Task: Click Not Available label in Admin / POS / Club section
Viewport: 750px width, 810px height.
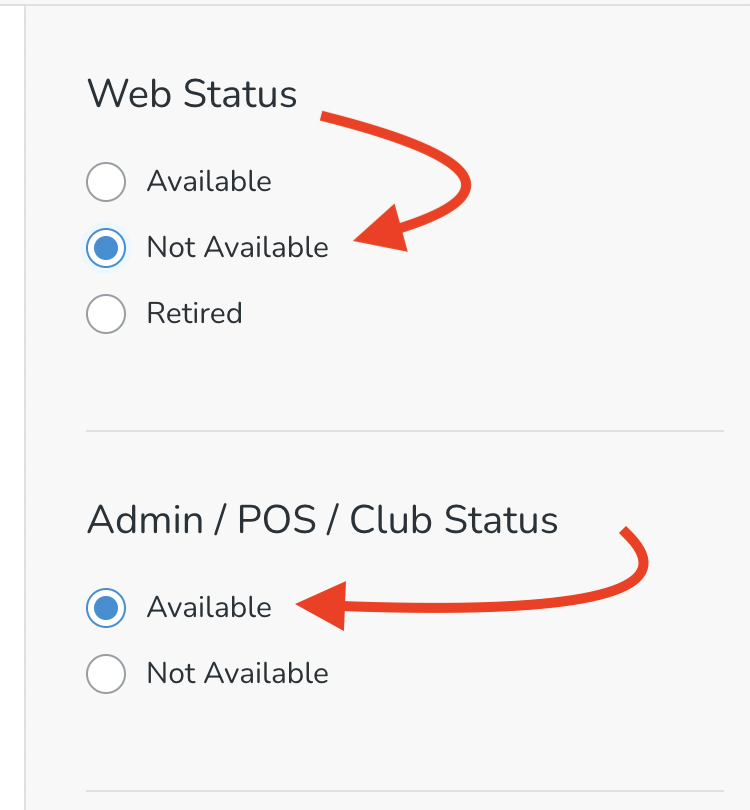Action: coord(237,673)
